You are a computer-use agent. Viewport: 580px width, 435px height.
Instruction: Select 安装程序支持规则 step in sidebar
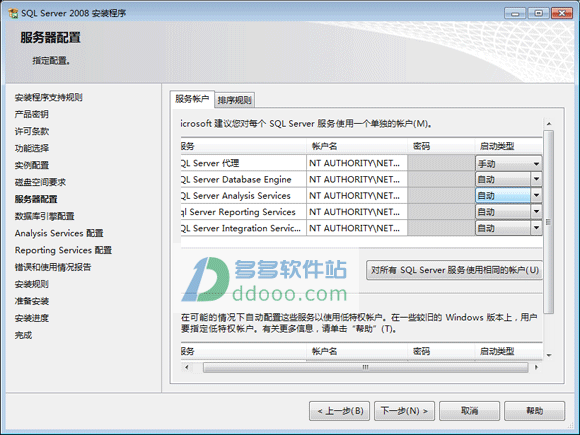click(x=48, y=97)
